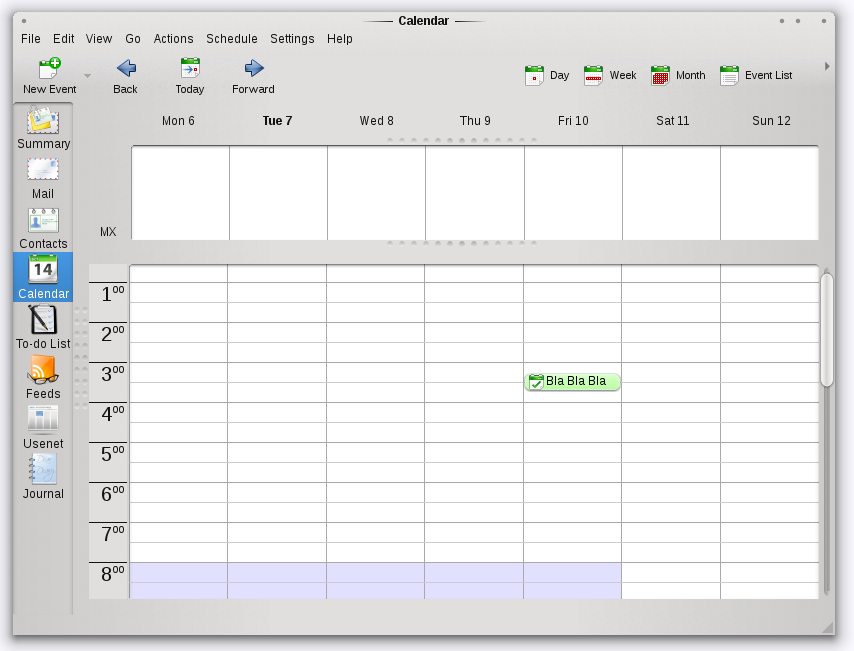The image size is (854, 651).
Task: Click the Mon 6 day header
Action: 178,121
